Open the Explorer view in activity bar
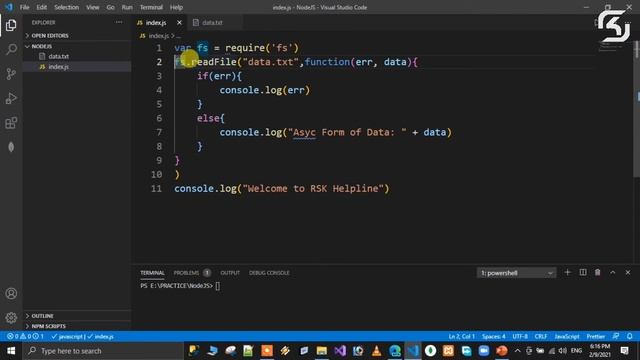Screen dimensions: 640x360 (11, 25)
